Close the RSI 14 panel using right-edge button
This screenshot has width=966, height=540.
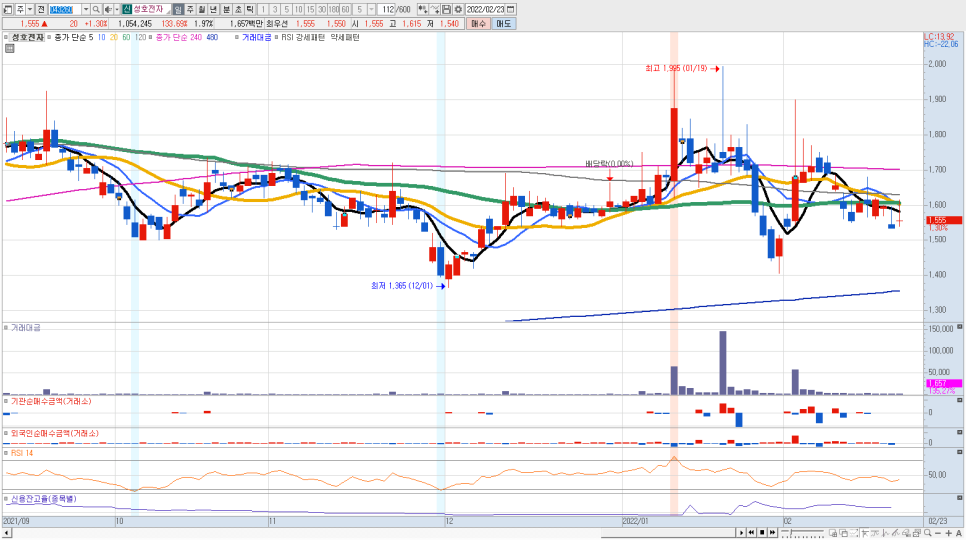(x=960, y=453)
